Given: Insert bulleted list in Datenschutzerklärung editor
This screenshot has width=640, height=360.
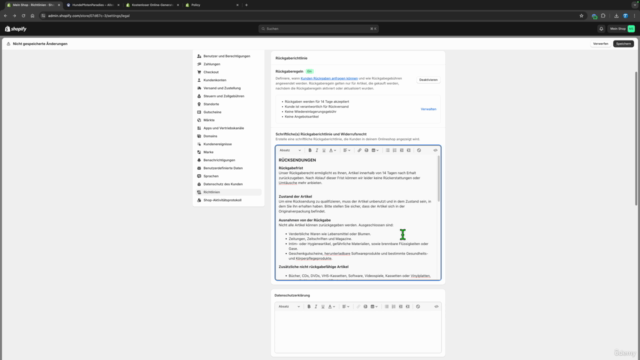Looking at the screenshot, I should (387, 307).
